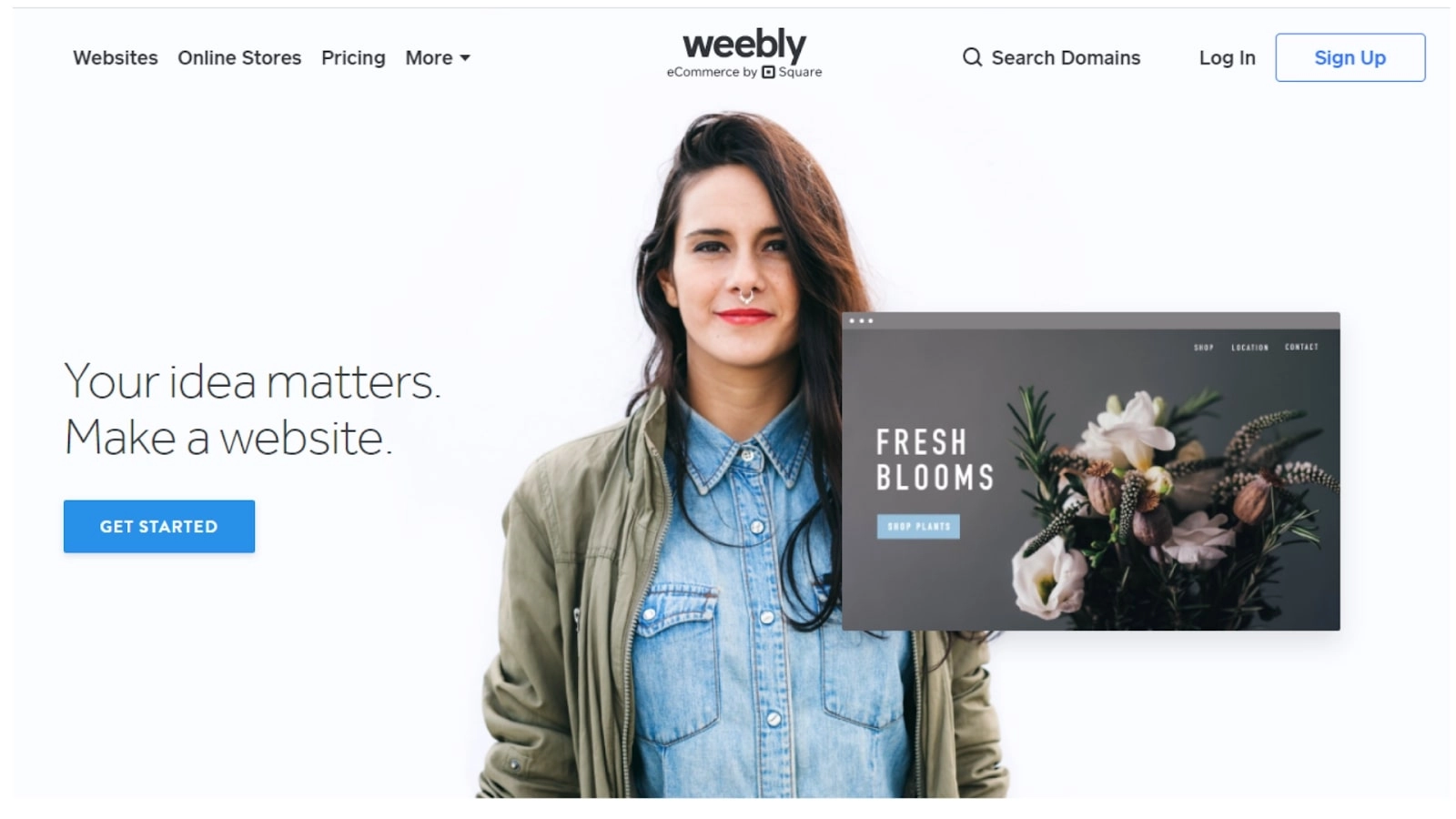Click the Fresh Blooms website preview

pyautogui.click(x=1091, y=471)
